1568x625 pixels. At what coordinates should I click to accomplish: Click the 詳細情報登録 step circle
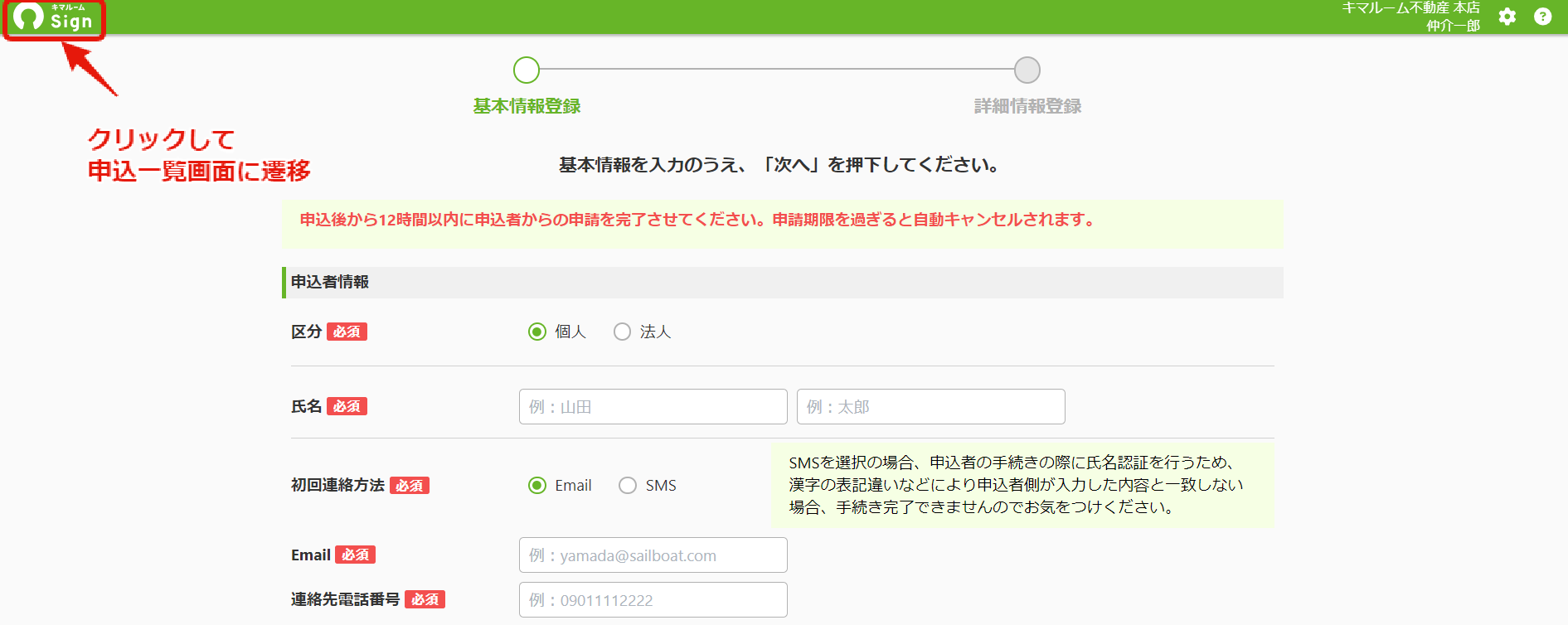[x=1027, y=70]
